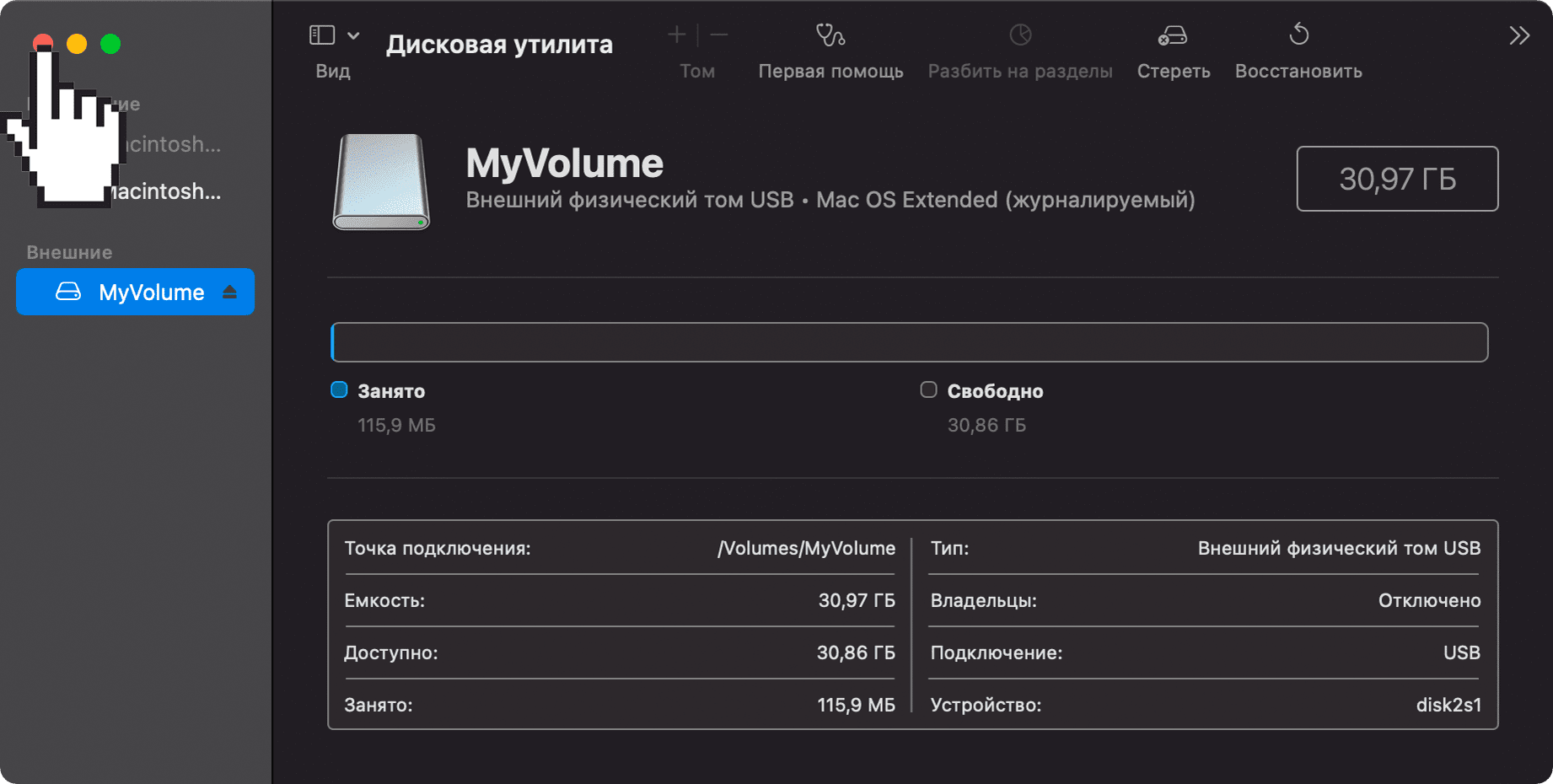This screenshot has width=1553, height=784.
Task: Eject MyVolume using the sidebar eject icon
Action: [x=229, y=292]
